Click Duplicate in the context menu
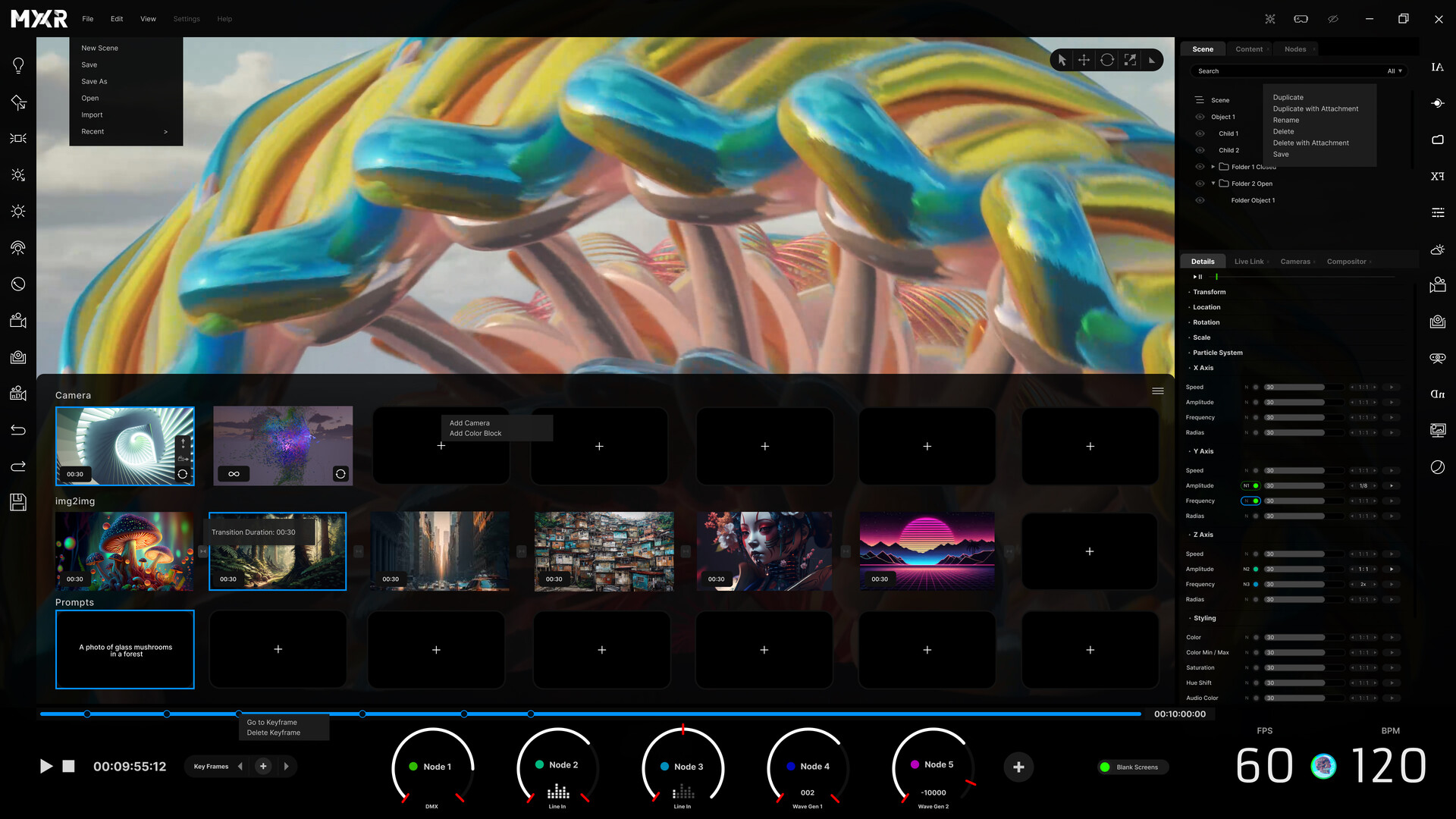Image resolution: width=1456 pixels, height=819 pixels. [1288, 97]
